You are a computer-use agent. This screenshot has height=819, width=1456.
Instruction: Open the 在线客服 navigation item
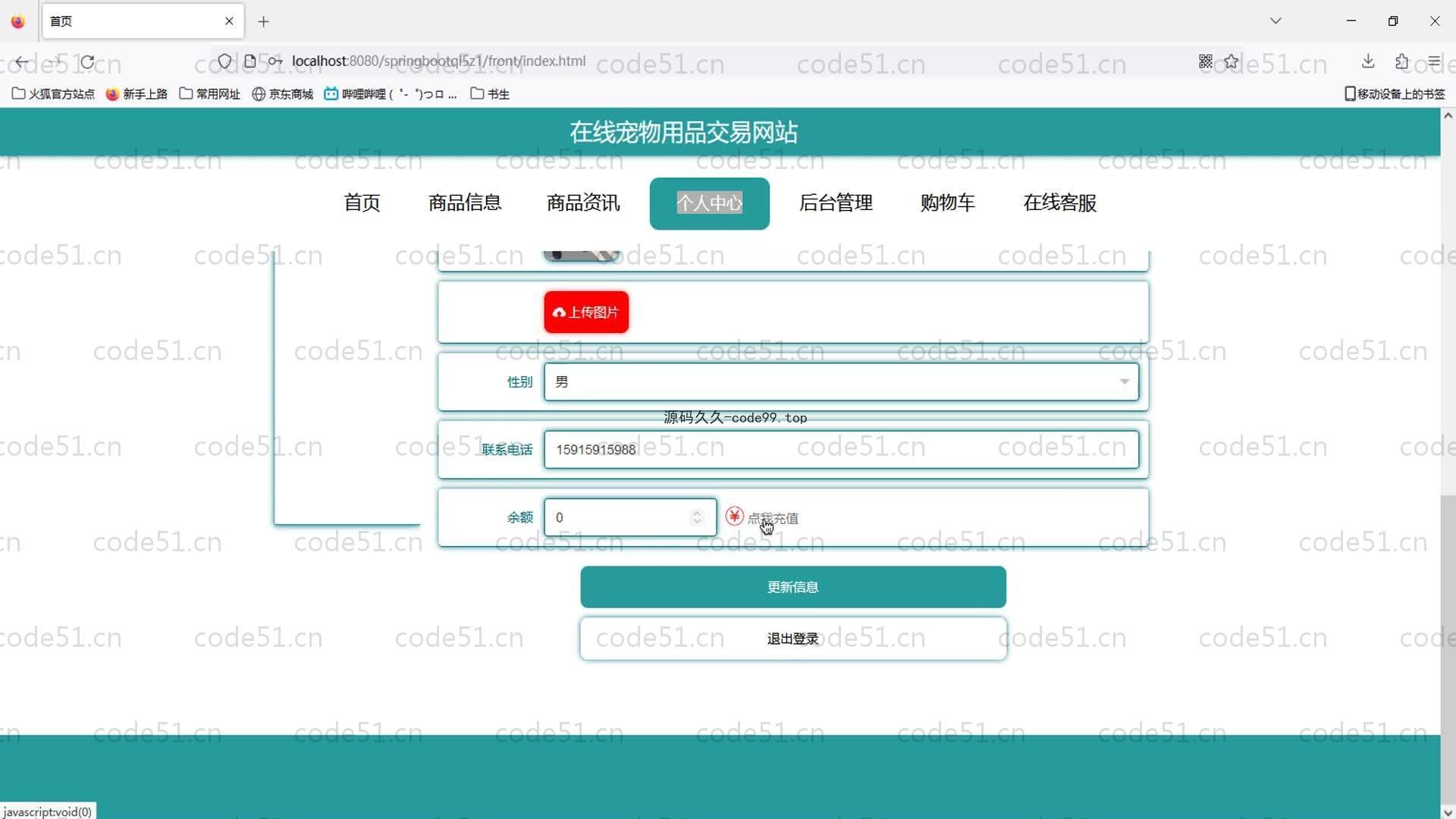pos(1059,203)
